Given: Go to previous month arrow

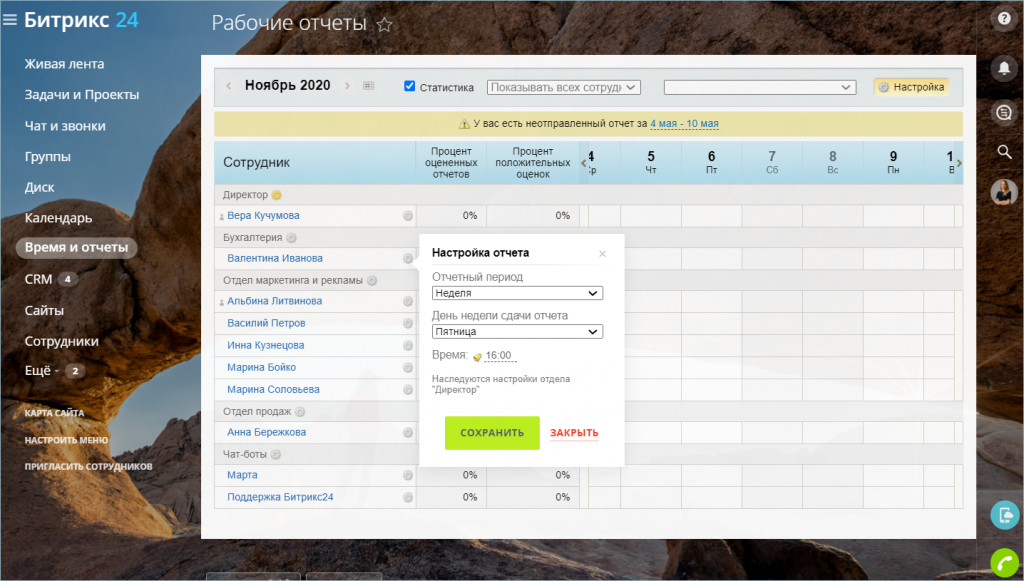Looking at the screenshot, I should [x=229, y=86].
